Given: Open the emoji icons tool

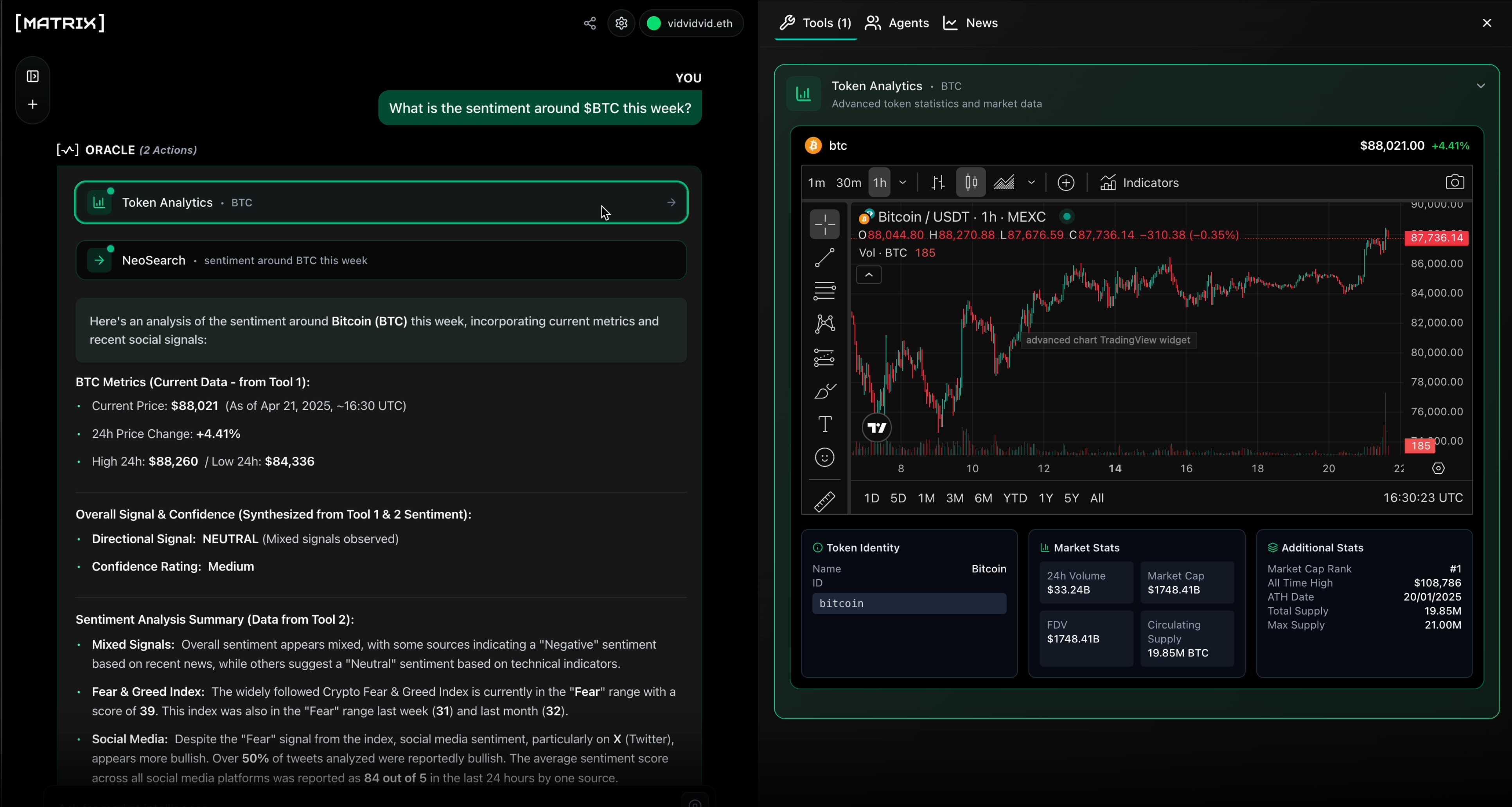Looking at the screenshot, I should (x=825, y=457).
